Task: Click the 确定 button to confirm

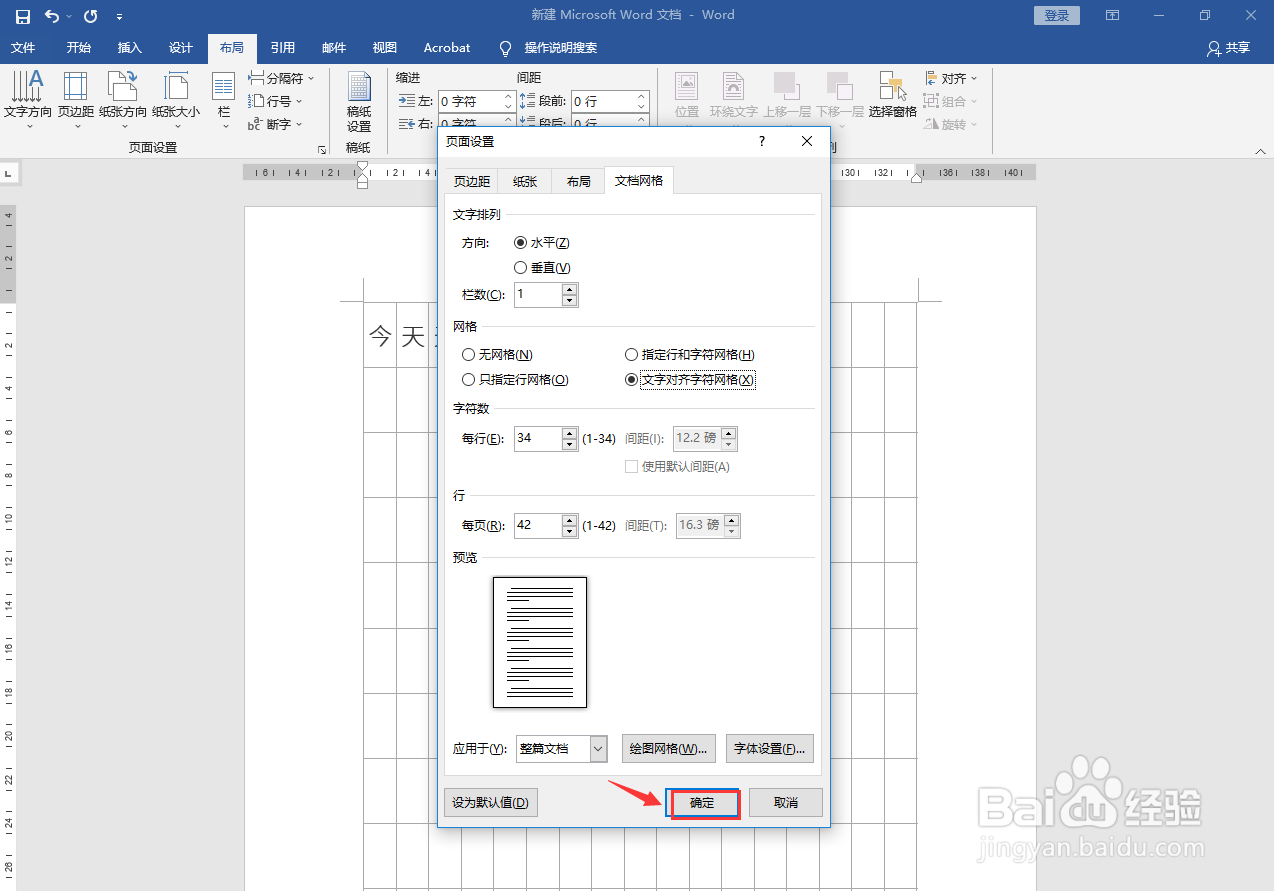Action: pyautogui.click(x=703, y=802)
